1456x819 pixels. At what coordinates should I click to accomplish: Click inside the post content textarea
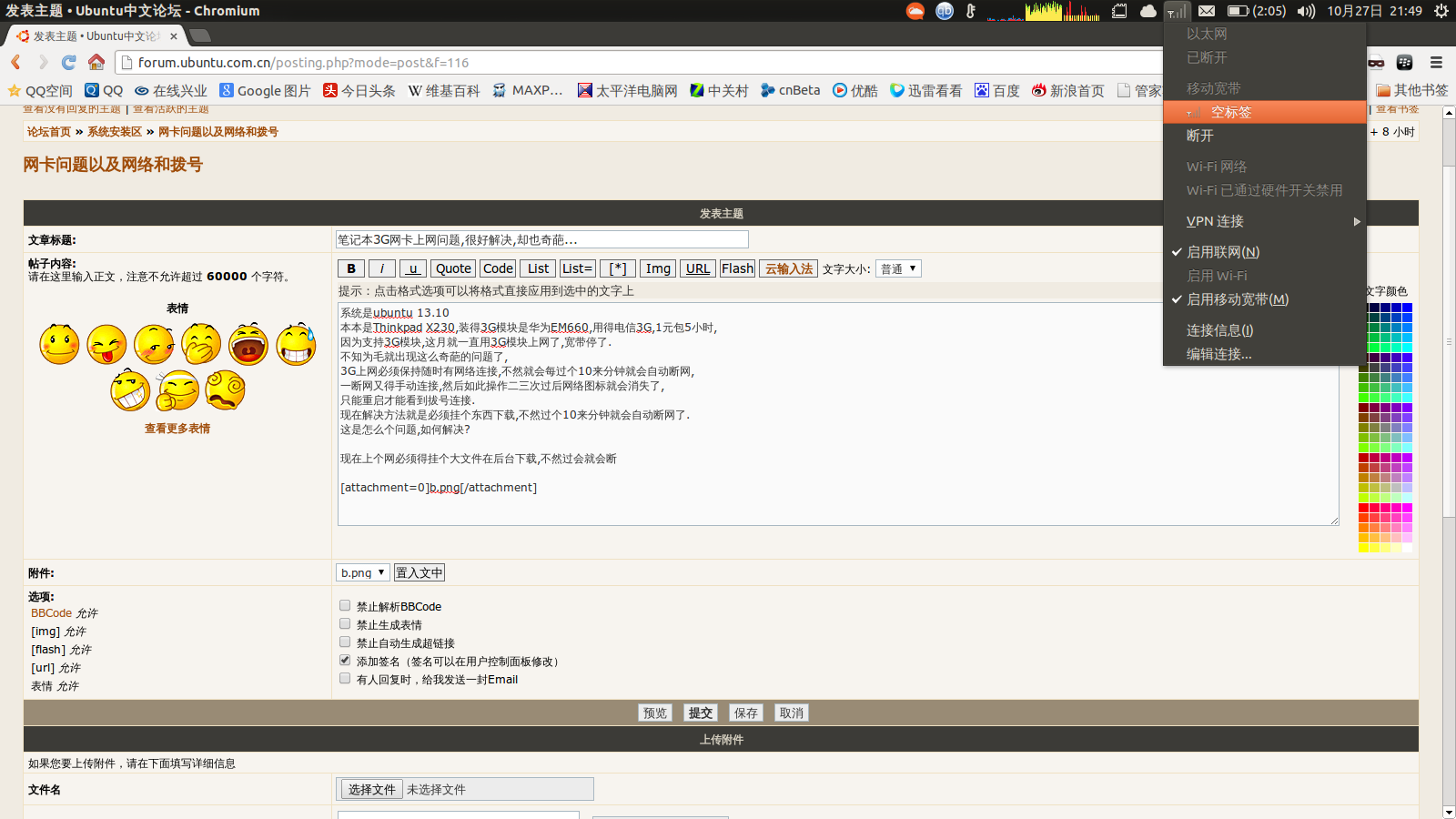[x=838, y=414]
